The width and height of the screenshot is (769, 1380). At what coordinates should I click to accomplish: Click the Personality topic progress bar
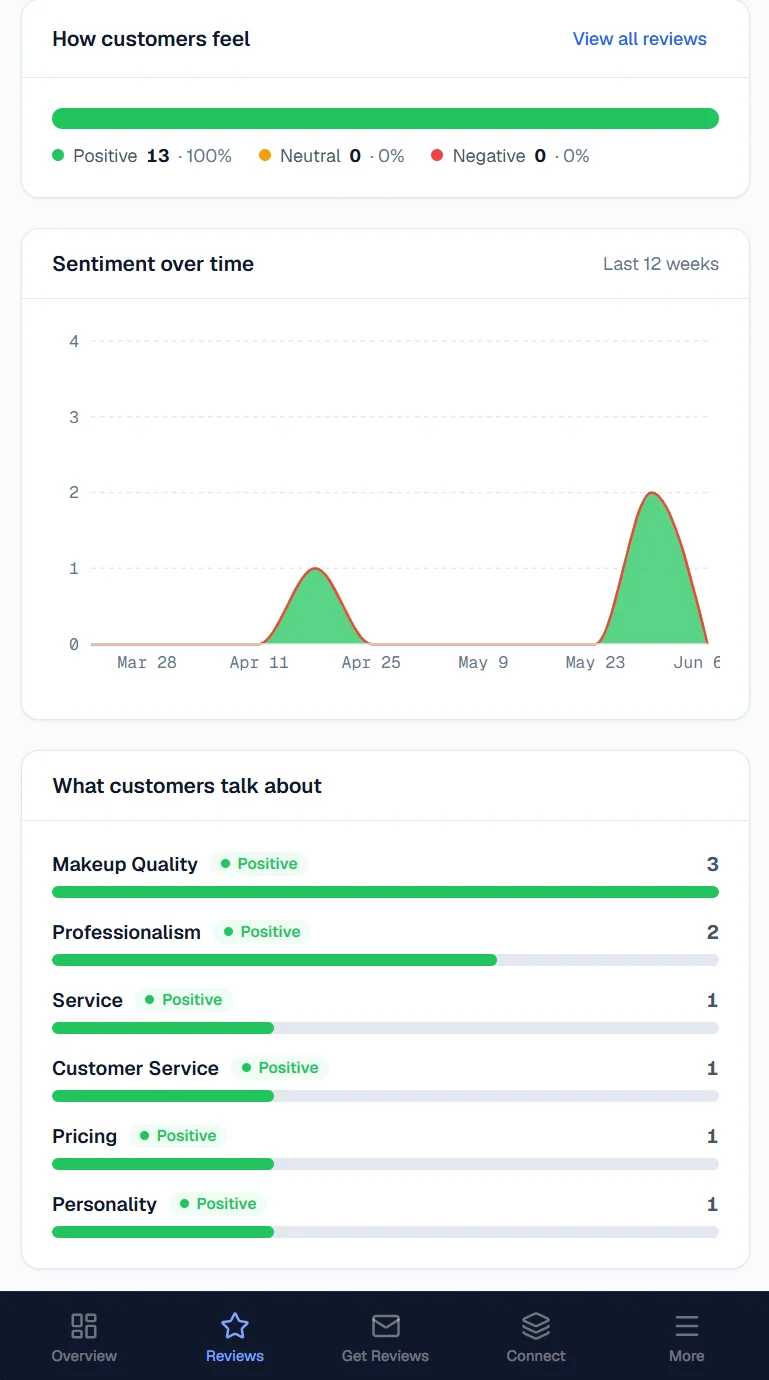coord(385,1232)
